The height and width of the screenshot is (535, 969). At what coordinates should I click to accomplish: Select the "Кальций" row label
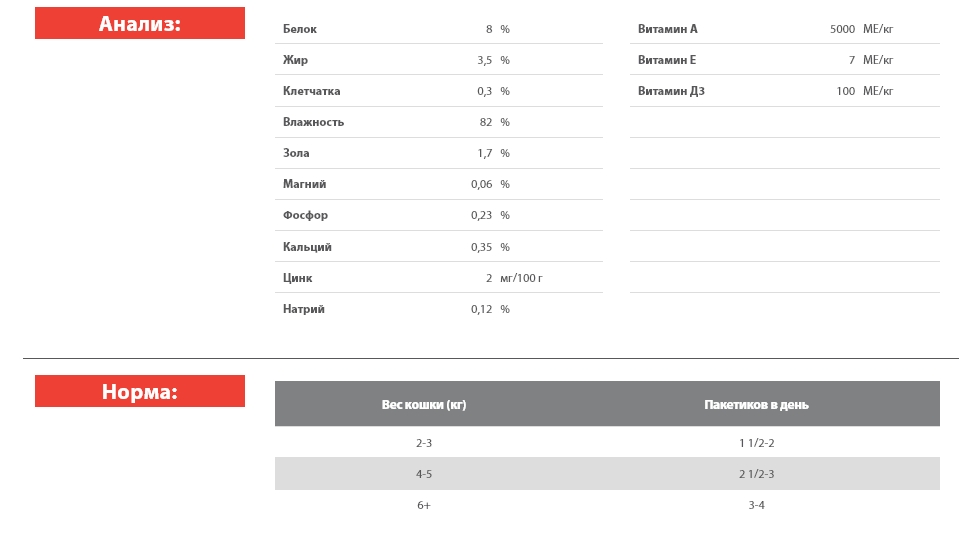[x=307, y=247]
